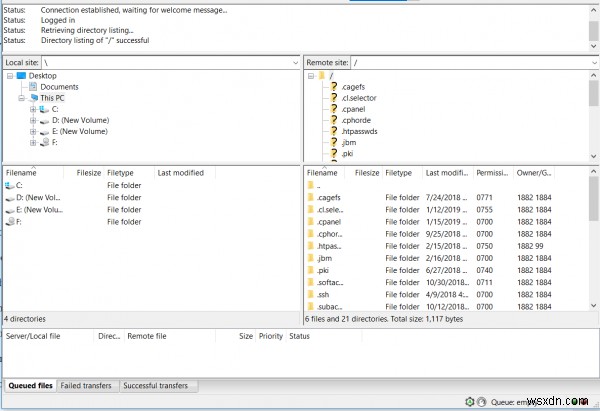Expand the F: drive in local tree
Image resolution: width=600 pixels, height=411 pixels.
click(33, 142)
